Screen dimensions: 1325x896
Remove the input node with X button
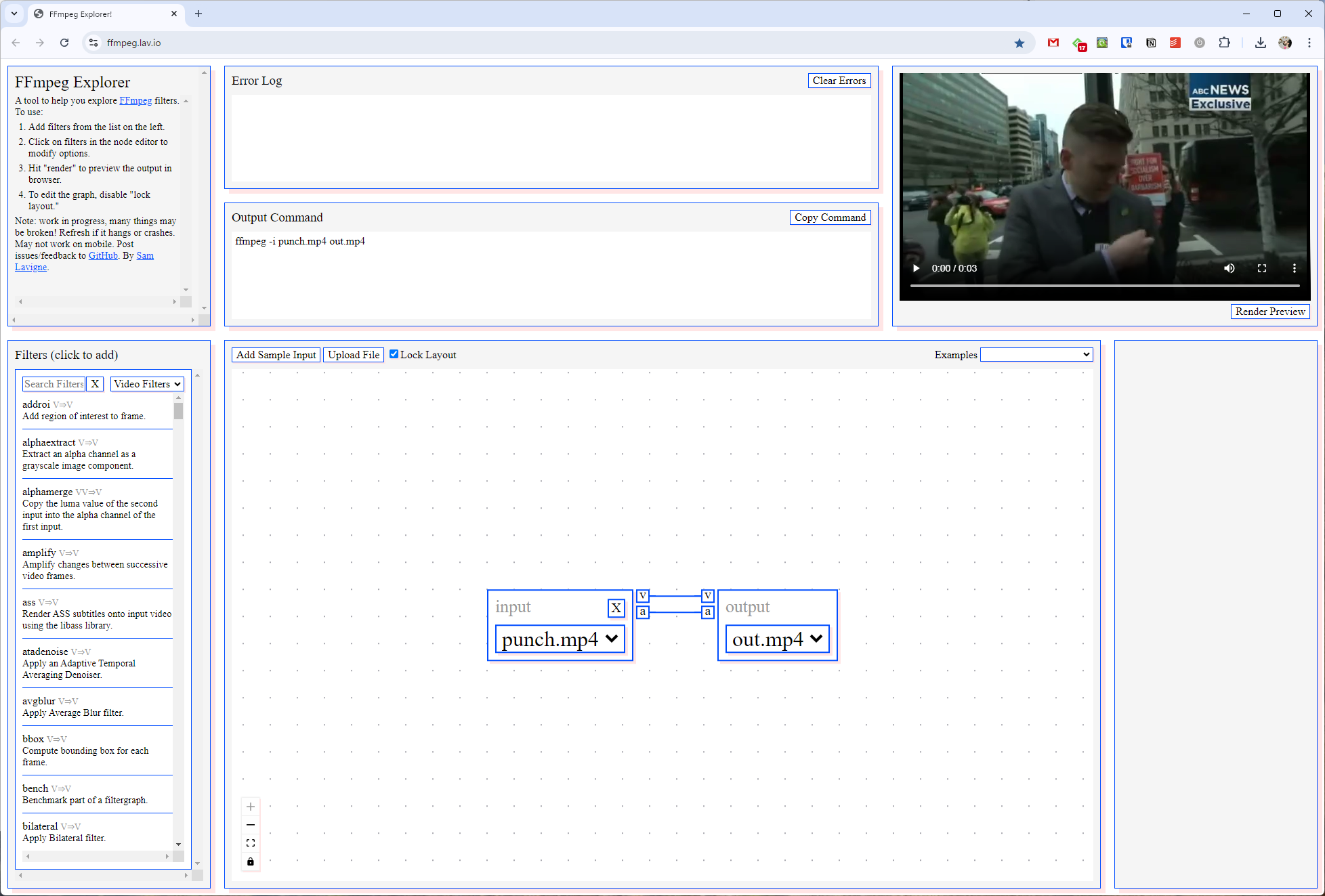click(616, 607)
